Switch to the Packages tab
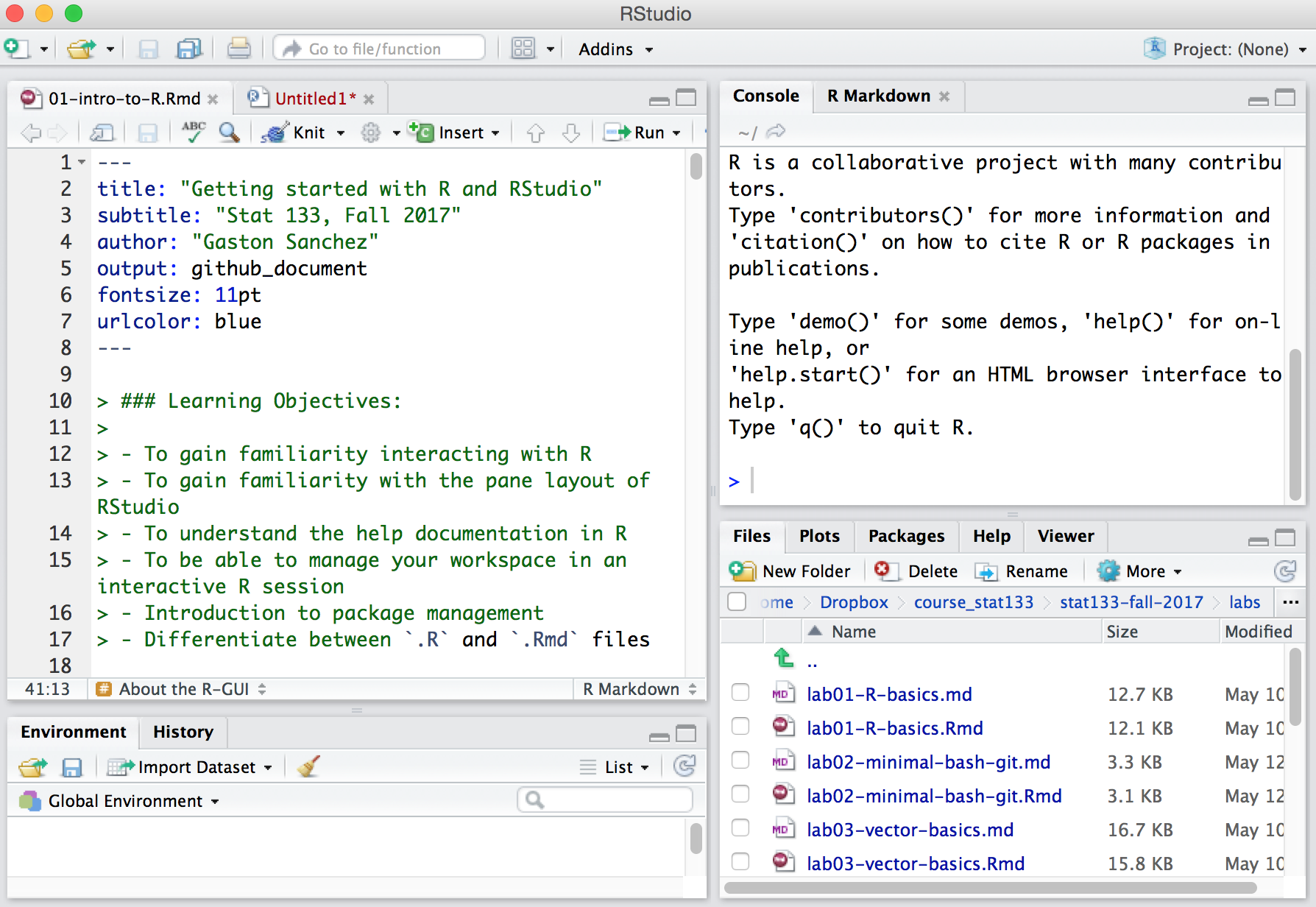This screenshot has width=1316, height=907. 906,536
